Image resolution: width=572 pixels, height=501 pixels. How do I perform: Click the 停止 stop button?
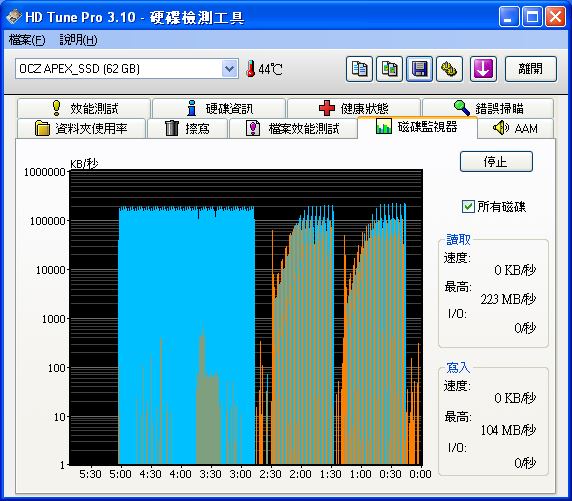pos(496,161)
